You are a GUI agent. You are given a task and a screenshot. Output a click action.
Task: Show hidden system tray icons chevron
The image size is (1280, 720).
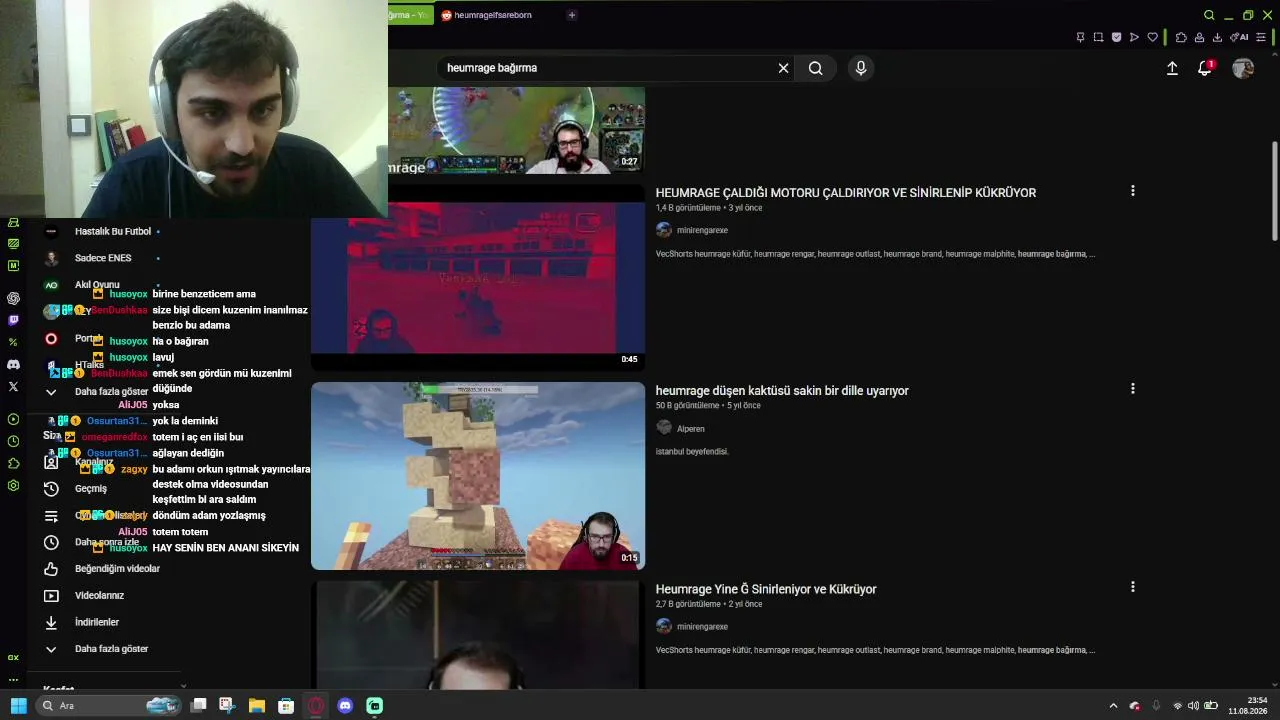[1113, 706]
